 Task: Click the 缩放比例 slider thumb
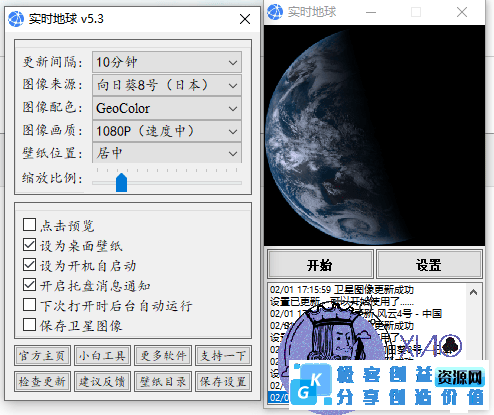pyautogui.click(x=121, y=183)
